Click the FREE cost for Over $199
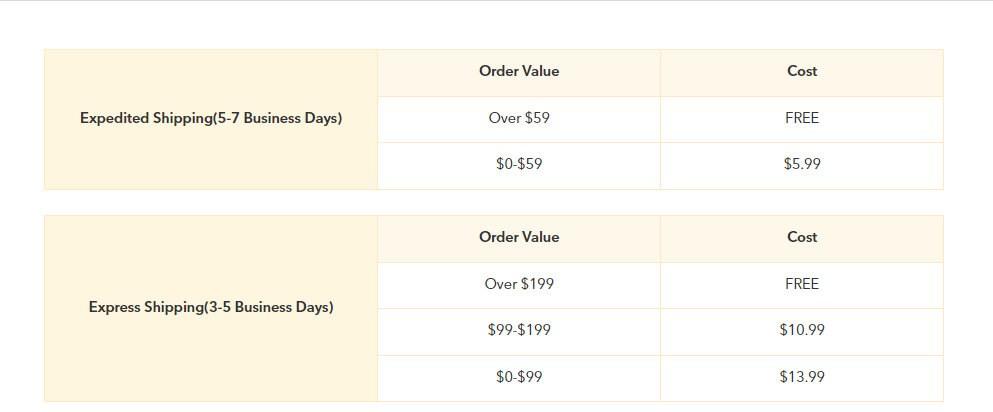The width and height of the screenshot is (993, 412). [x=802, y=285]
